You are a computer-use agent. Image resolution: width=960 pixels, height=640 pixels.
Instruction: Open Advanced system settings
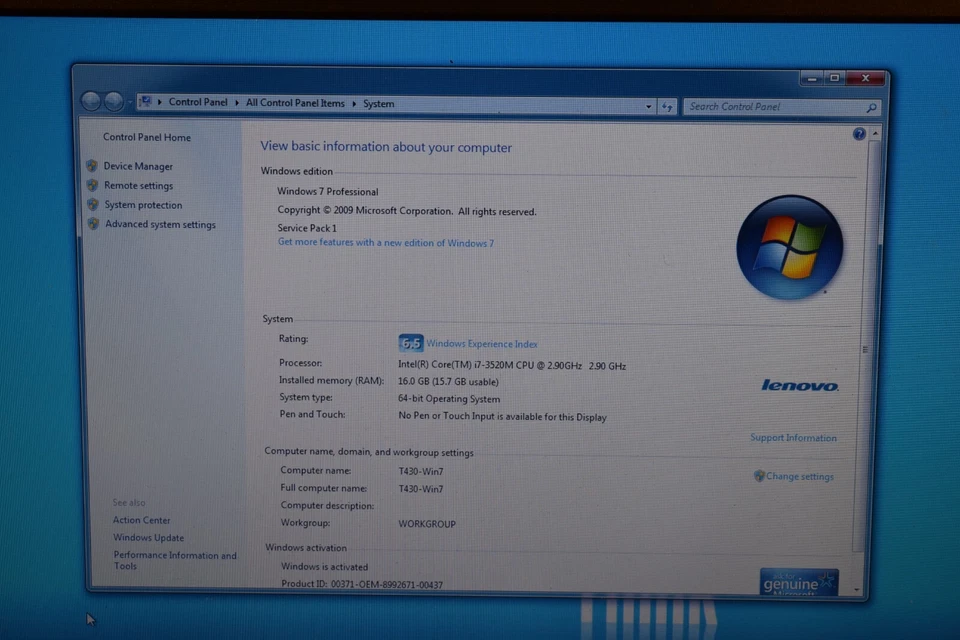(x=161, y=224)
